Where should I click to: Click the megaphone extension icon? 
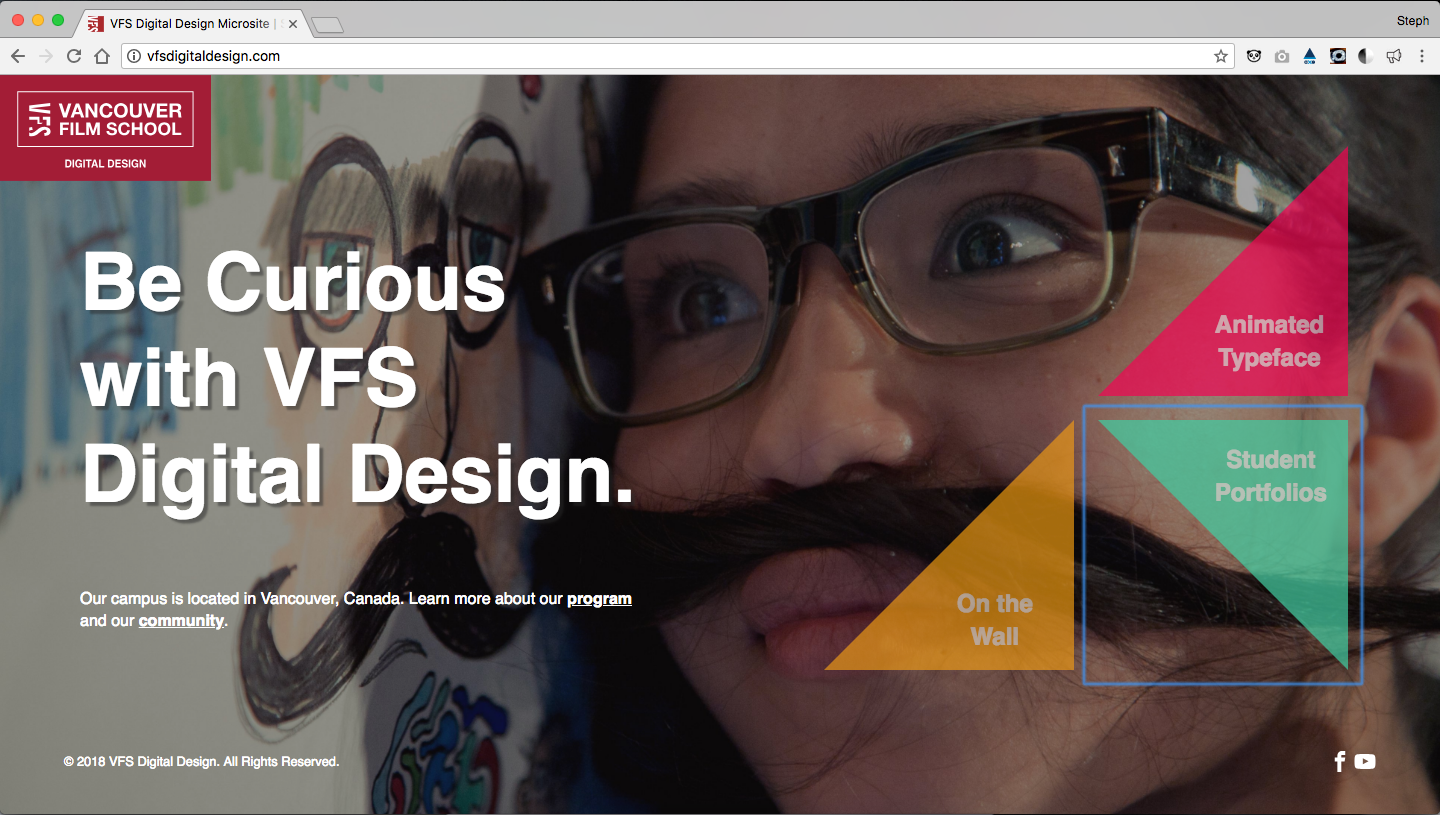pos(1394,57)
